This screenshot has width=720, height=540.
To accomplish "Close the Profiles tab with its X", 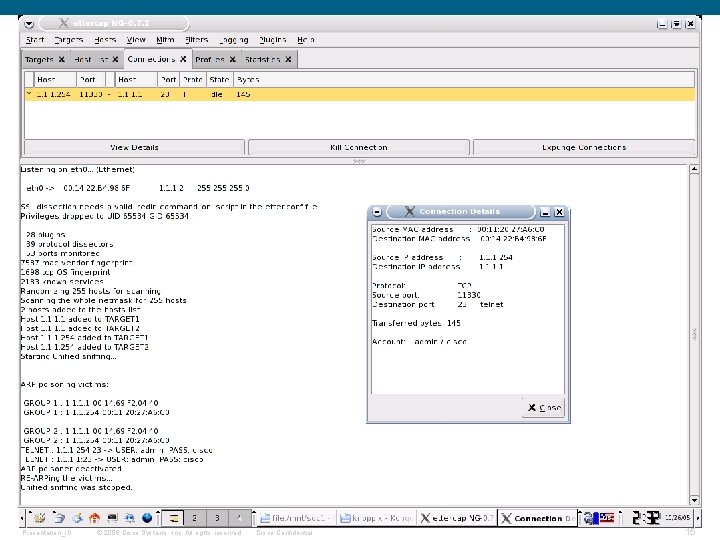I will pyautogui.click(x=233, y=59).
